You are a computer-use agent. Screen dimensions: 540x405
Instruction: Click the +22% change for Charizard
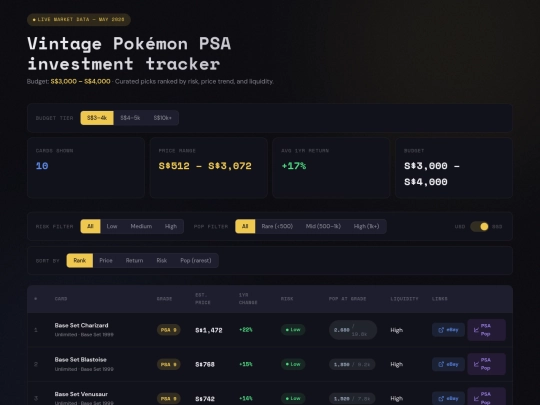click(x=246, y=330)
